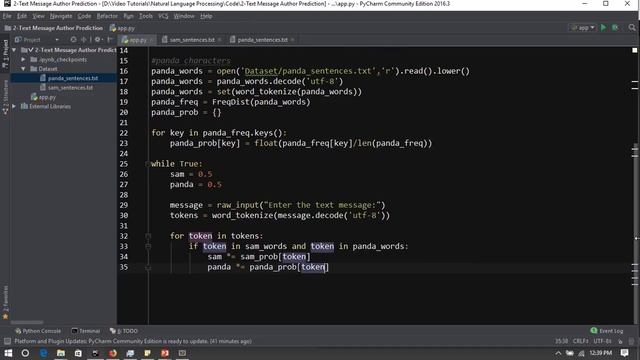Click the CRLF line separator indicator
This screenshot has height=360, width=640.
pyautogui.click(x=581, y=341)
